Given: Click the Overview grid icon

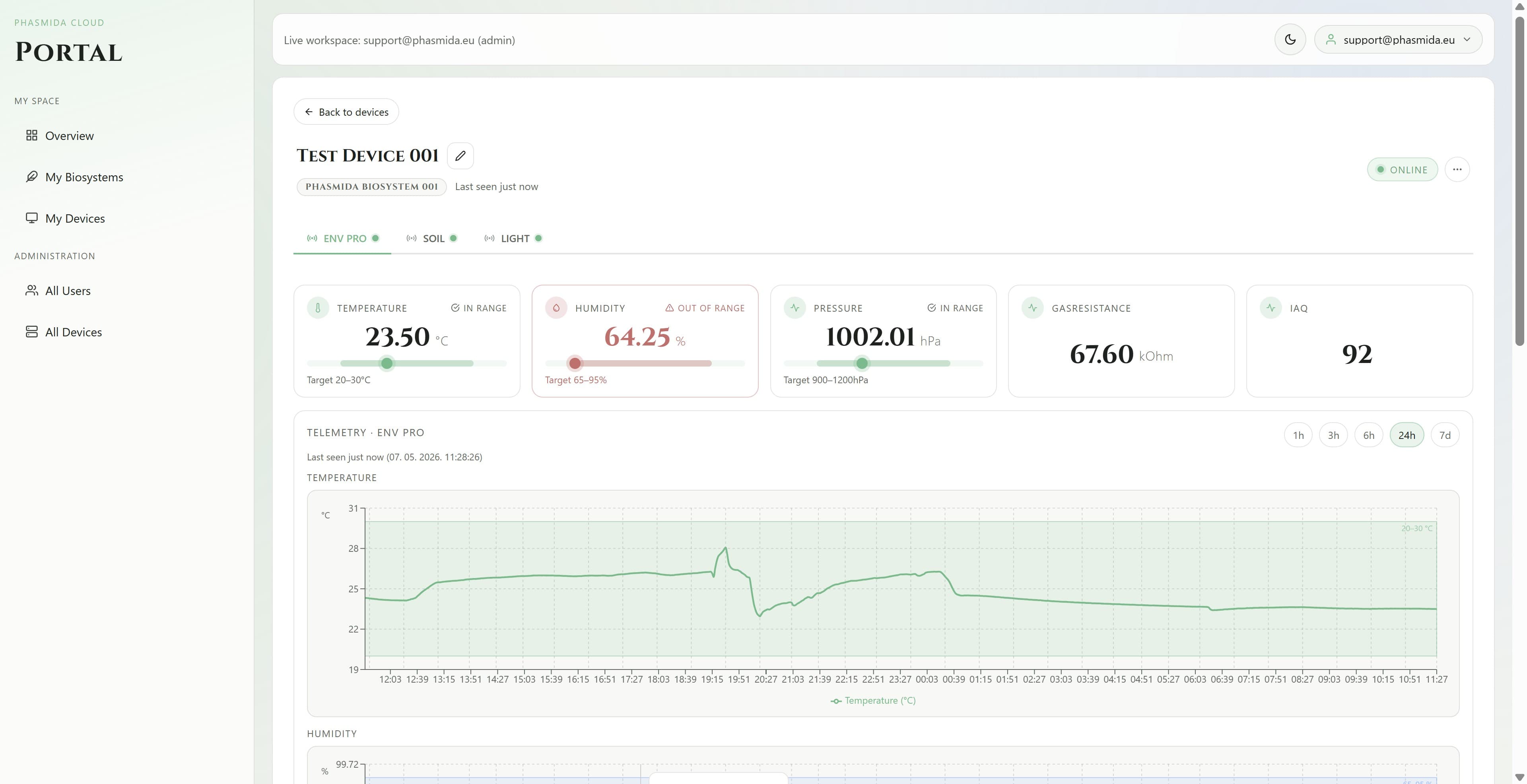Looking at the screenshot, I should pos(32,136).
